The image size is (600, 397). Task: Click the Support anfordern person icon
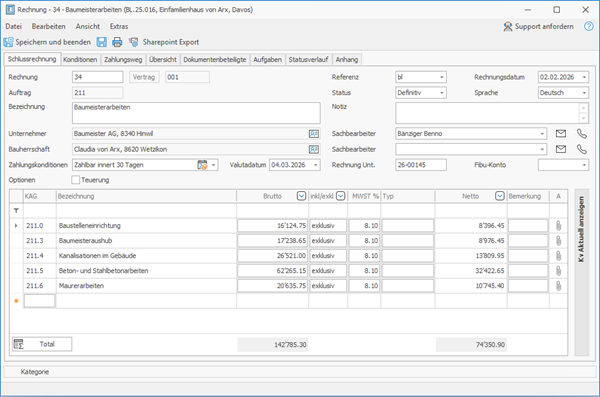pos(507,26)
